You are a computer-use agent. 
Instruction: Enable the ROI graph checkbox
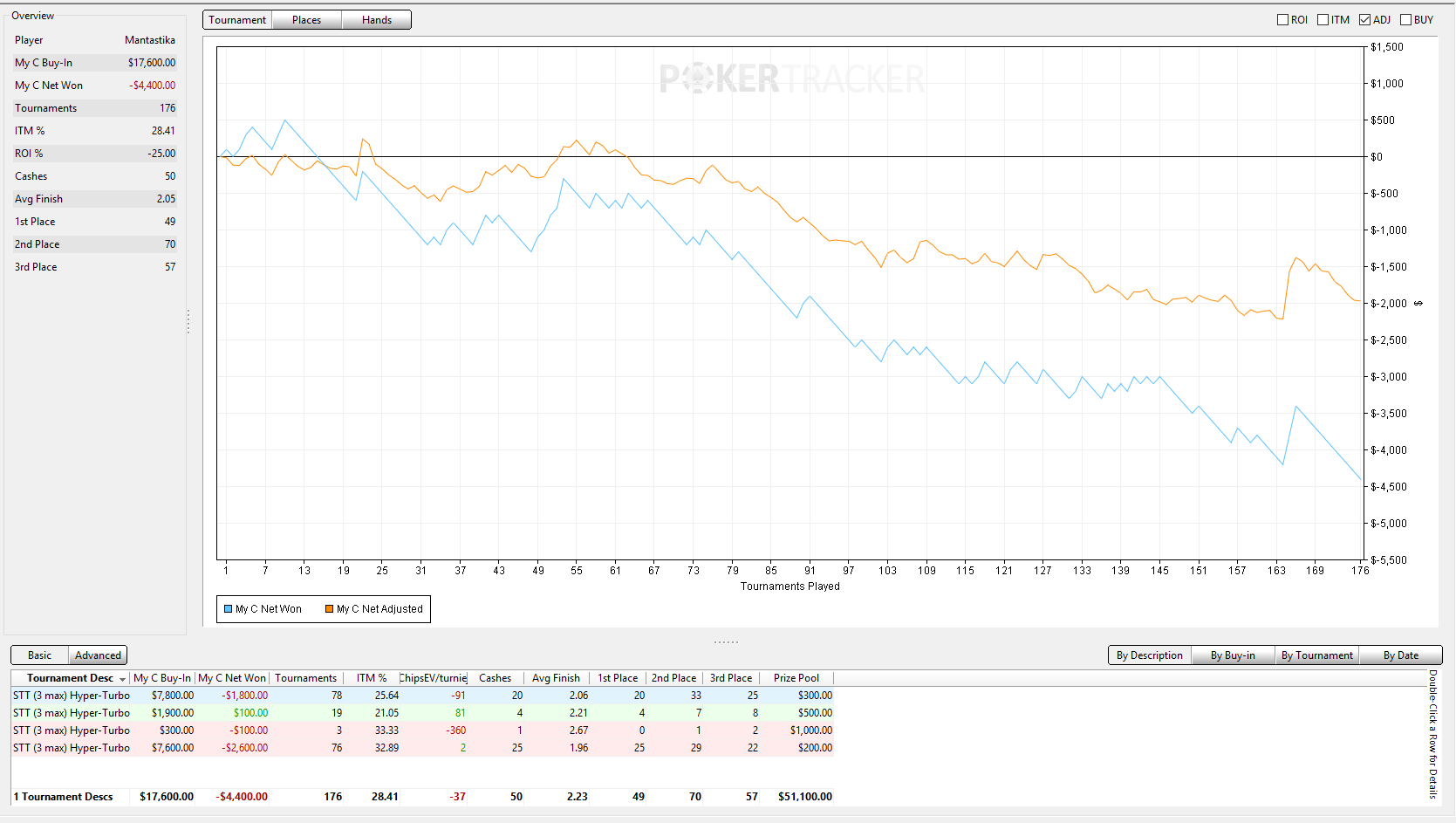click(1283, 20)
